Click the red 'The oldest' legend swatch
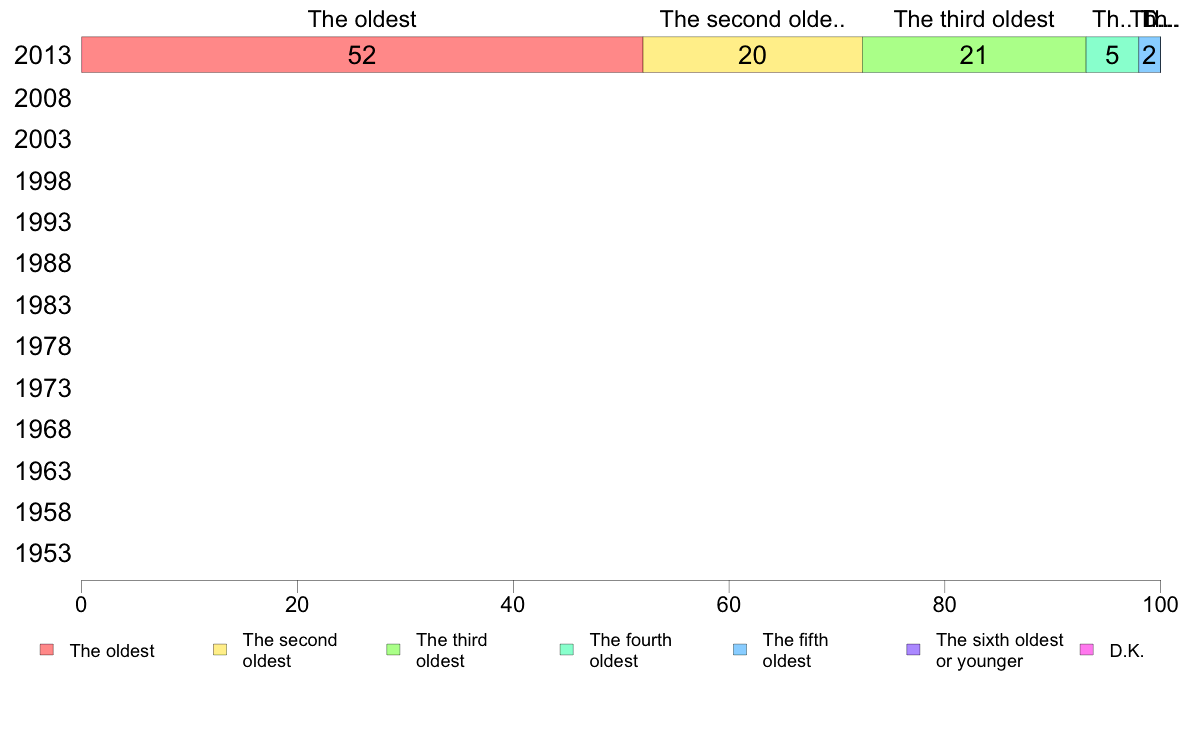The image size is (1188, 736). click(x=47, y=650)
